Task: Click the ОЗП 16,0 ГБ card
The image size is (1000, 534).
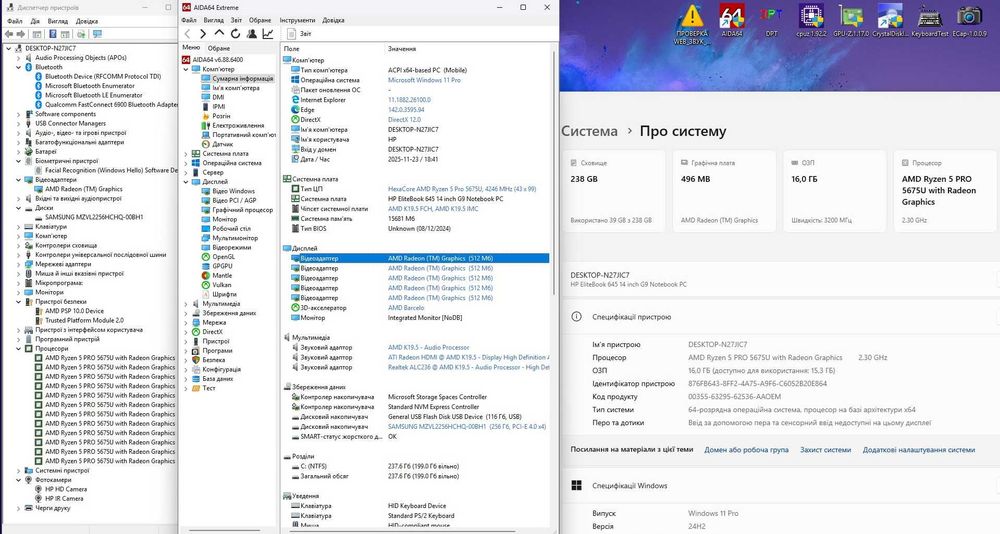Action: [x=834, y=191]
